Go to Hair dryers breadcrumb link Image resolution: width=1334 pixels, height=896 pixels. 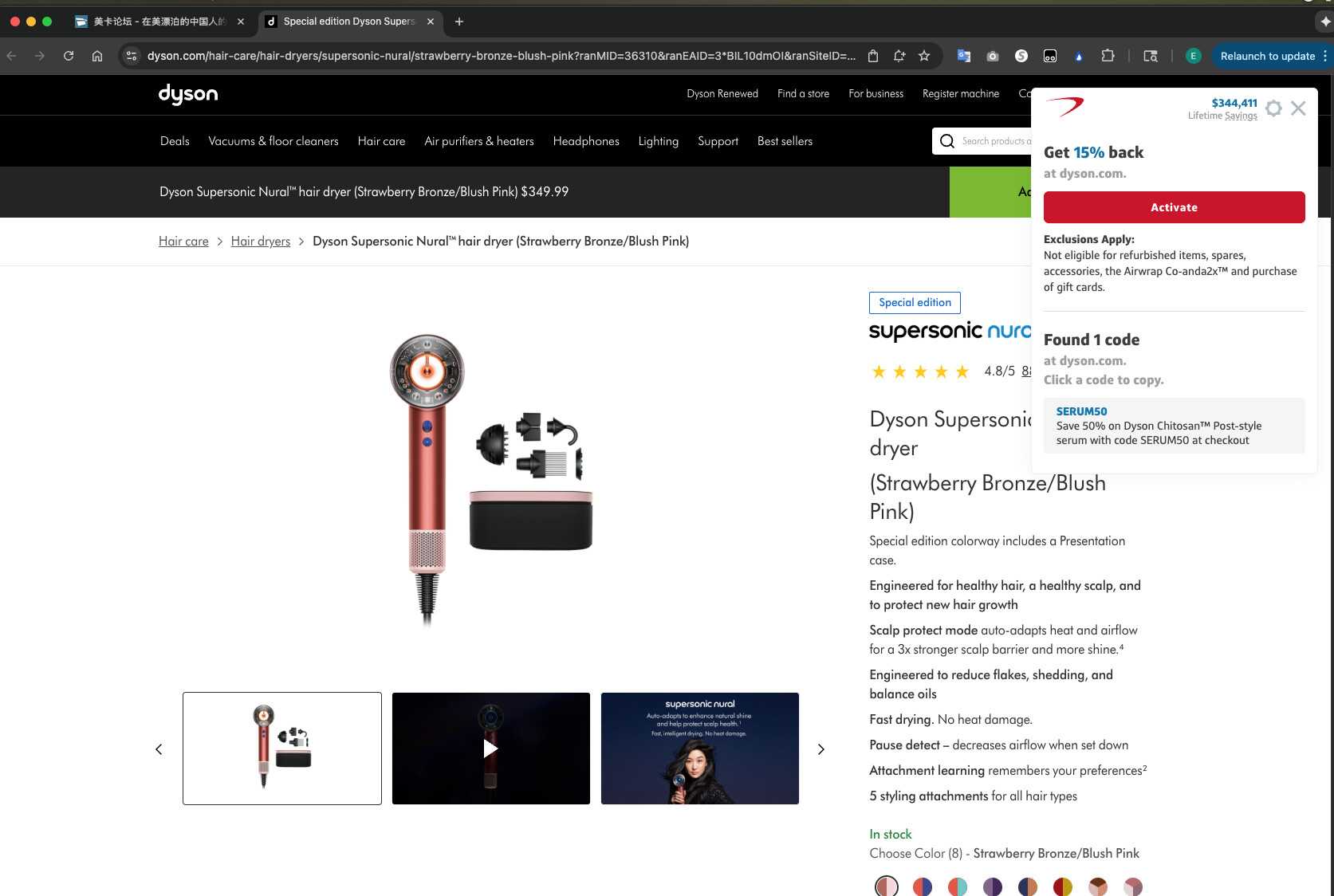point(261,242)
